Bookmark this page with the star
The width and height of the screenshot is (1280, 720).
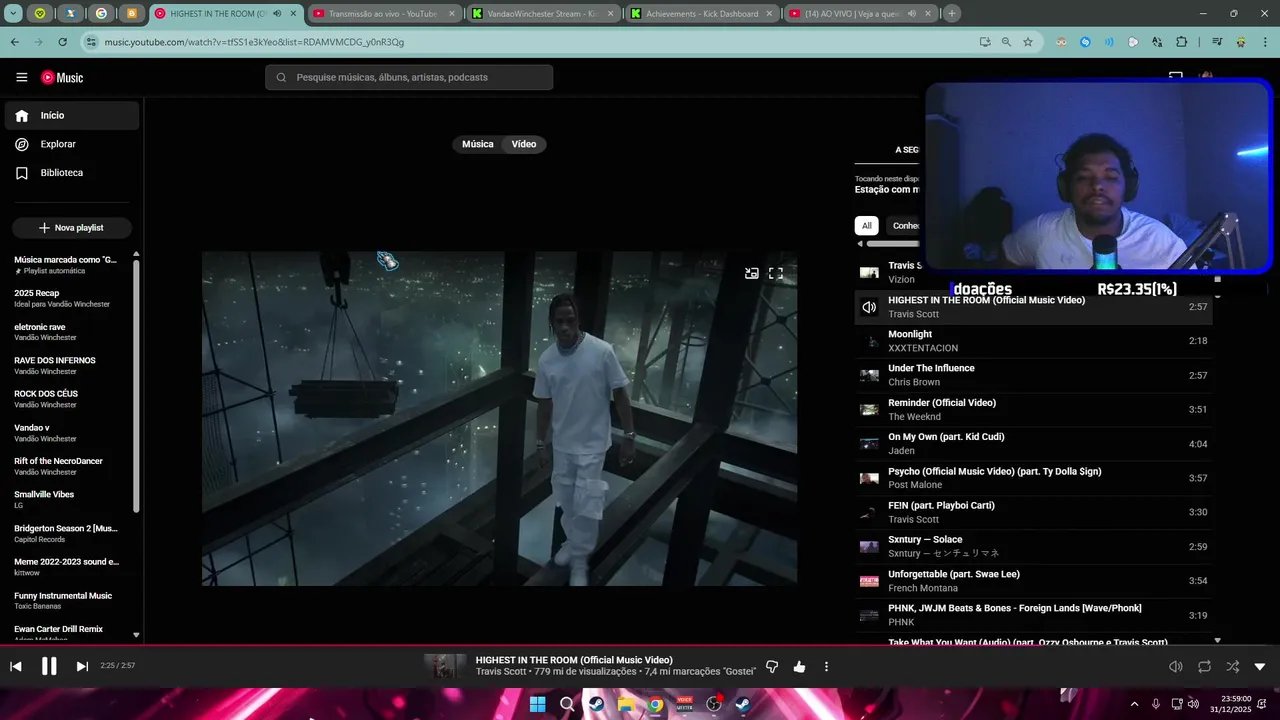point(1028,42)
